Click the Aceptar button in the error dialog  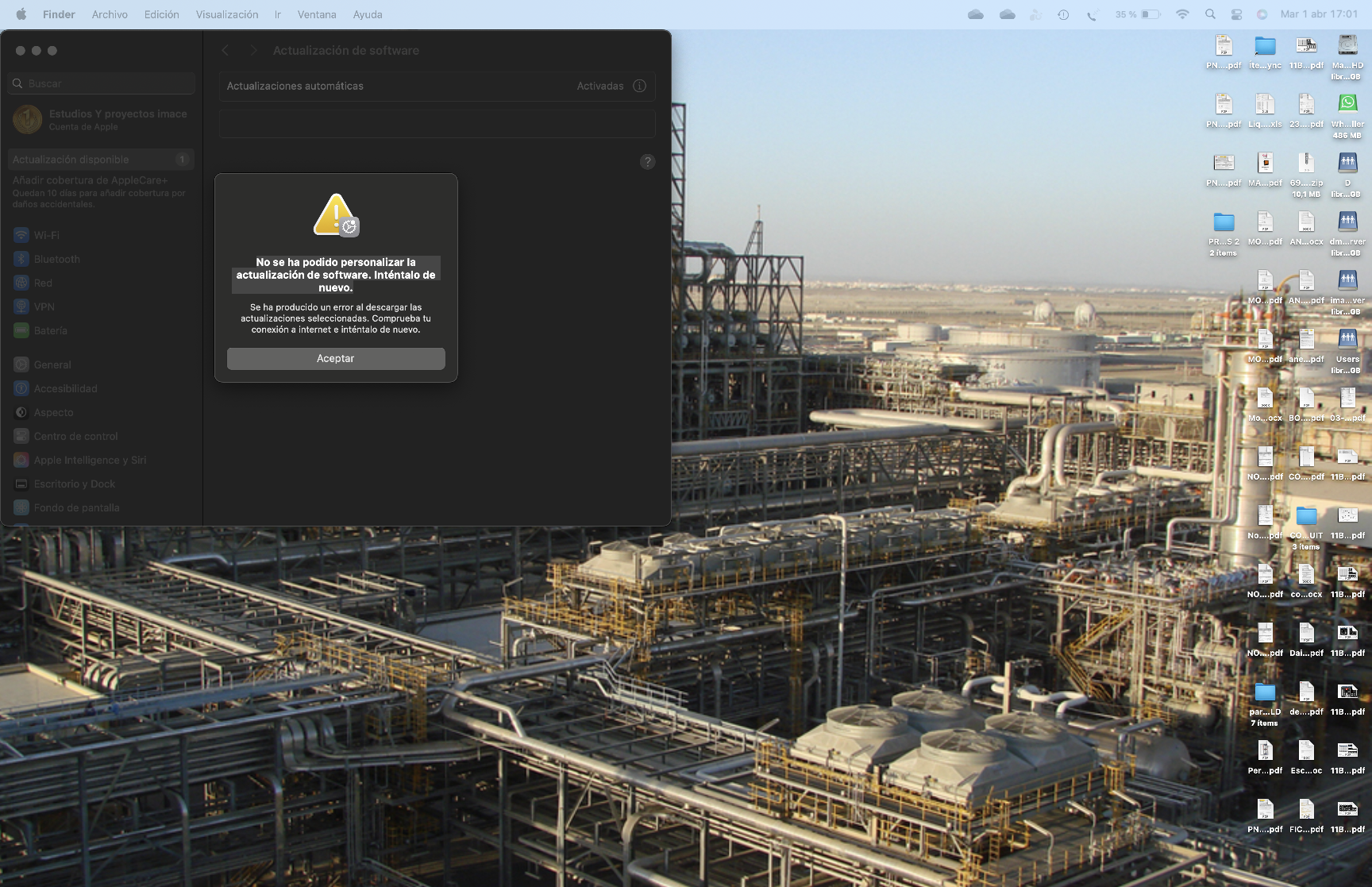tap(336, 359)
